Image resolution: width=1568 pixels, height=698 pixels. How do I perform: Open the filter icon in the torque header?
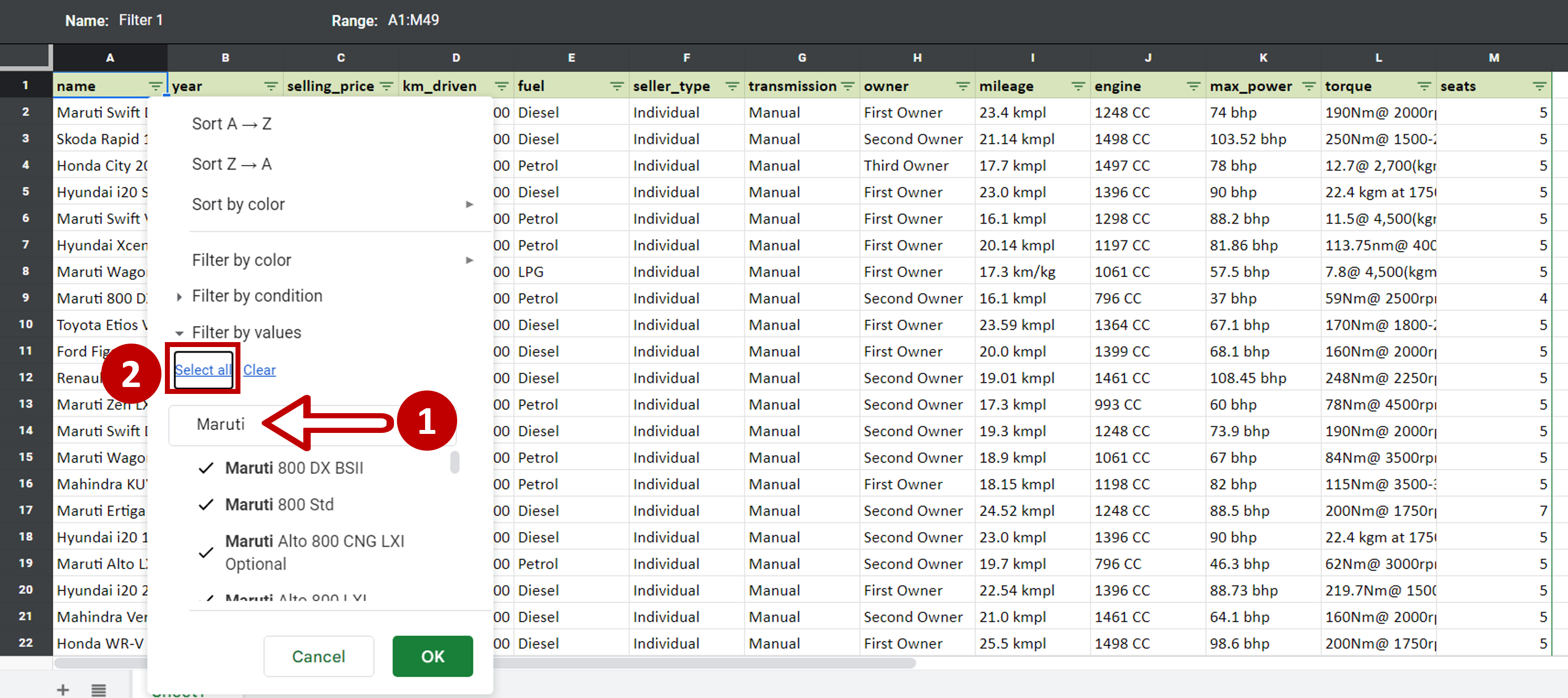1424,86
